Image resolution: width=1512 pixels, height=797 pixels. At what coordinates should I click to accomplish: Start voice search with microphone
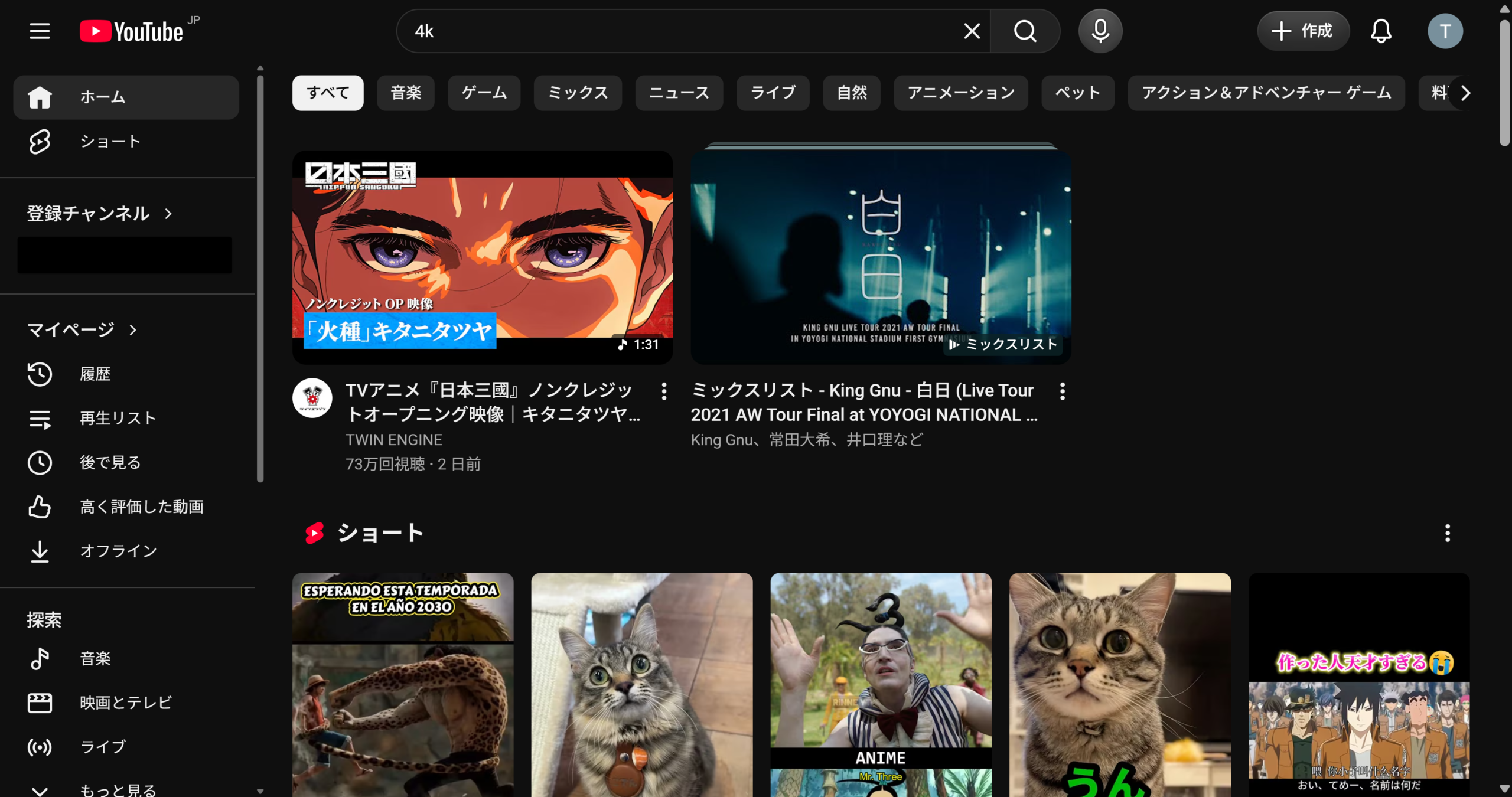[x=1100, y=31]
